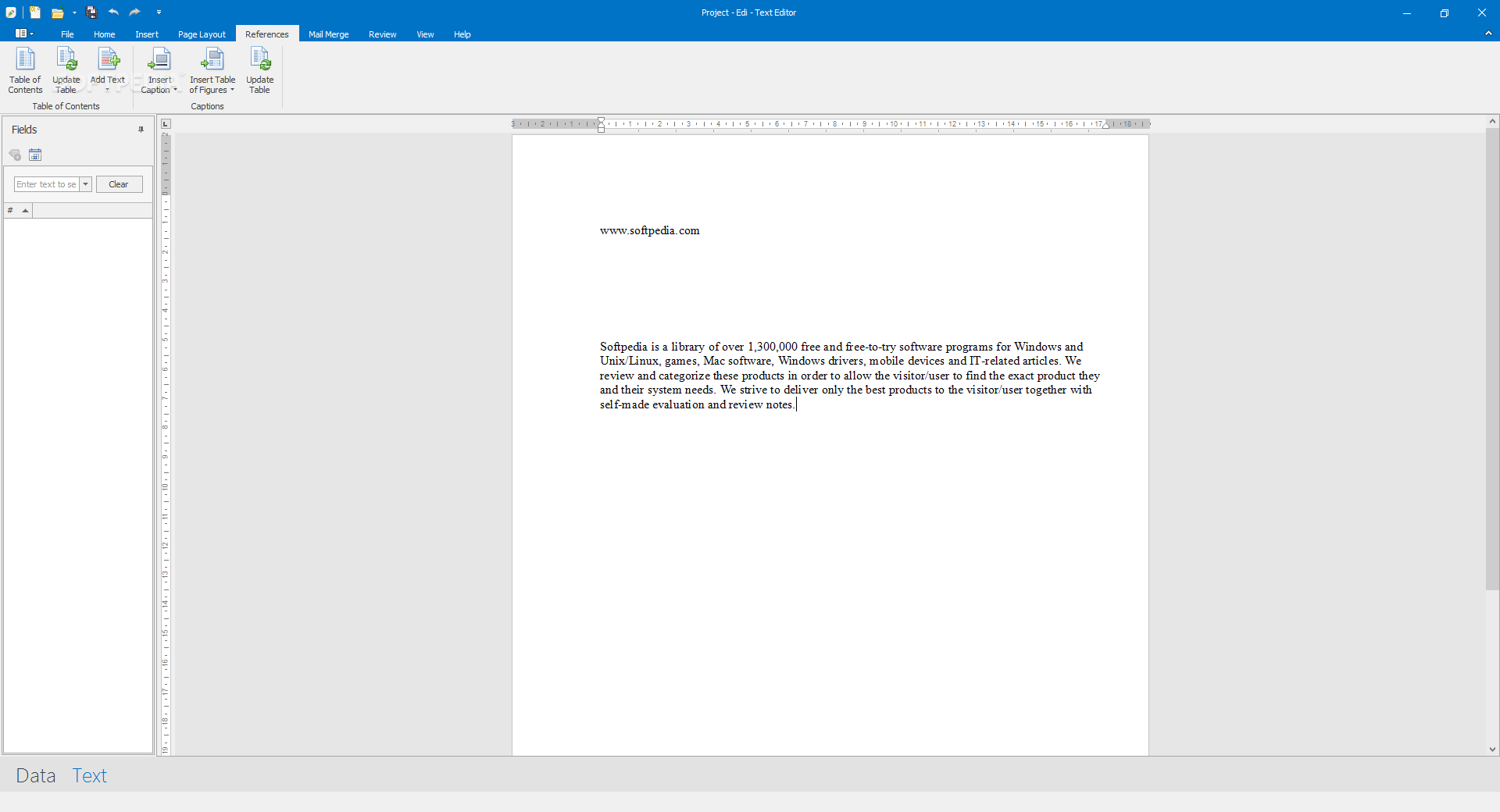This screenshot has width=1500, height=812.
Task: Click the first line indent marker on ruler
Action: click(601, 120)
